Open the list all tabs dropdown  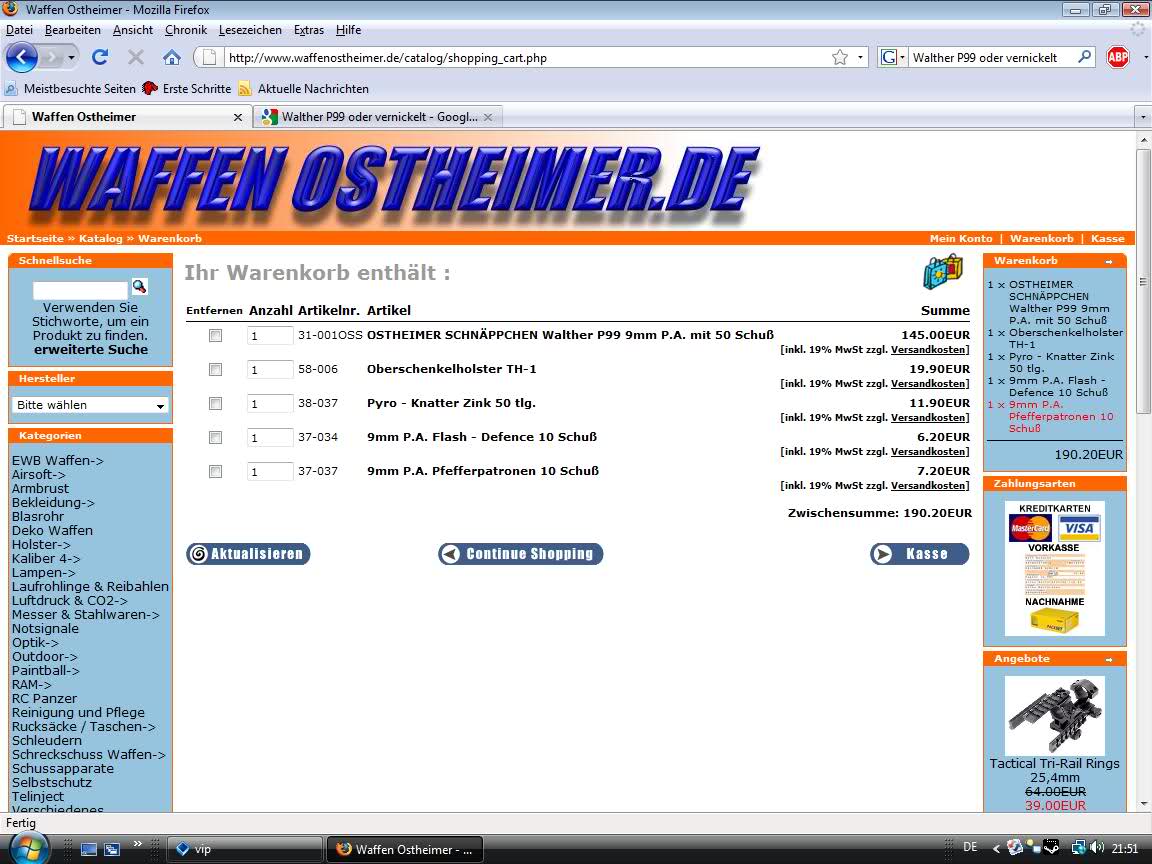(x=1142, y=117)
